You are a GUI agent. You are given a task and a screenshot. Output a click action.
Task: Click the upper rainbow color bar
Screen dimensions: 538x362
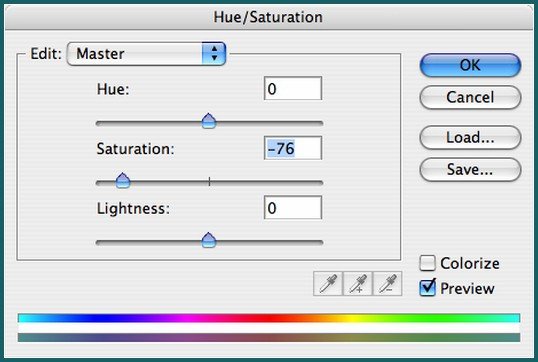point(269,318)
